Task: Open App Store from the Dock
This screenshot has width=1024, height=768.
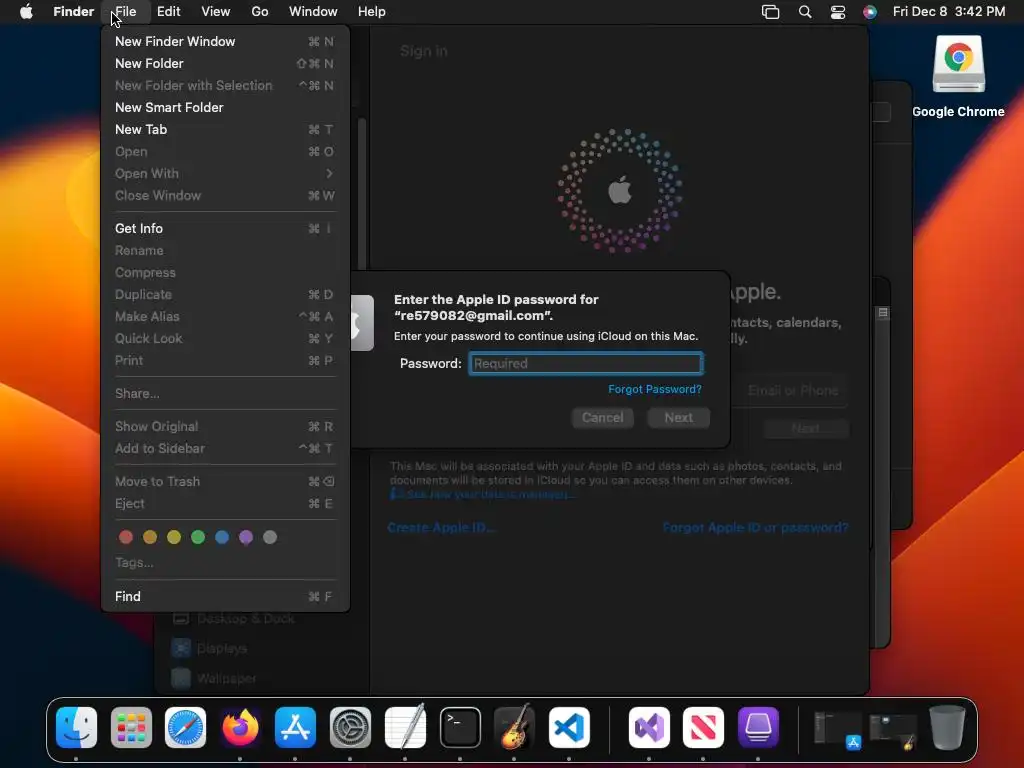Action: (295, 727)
